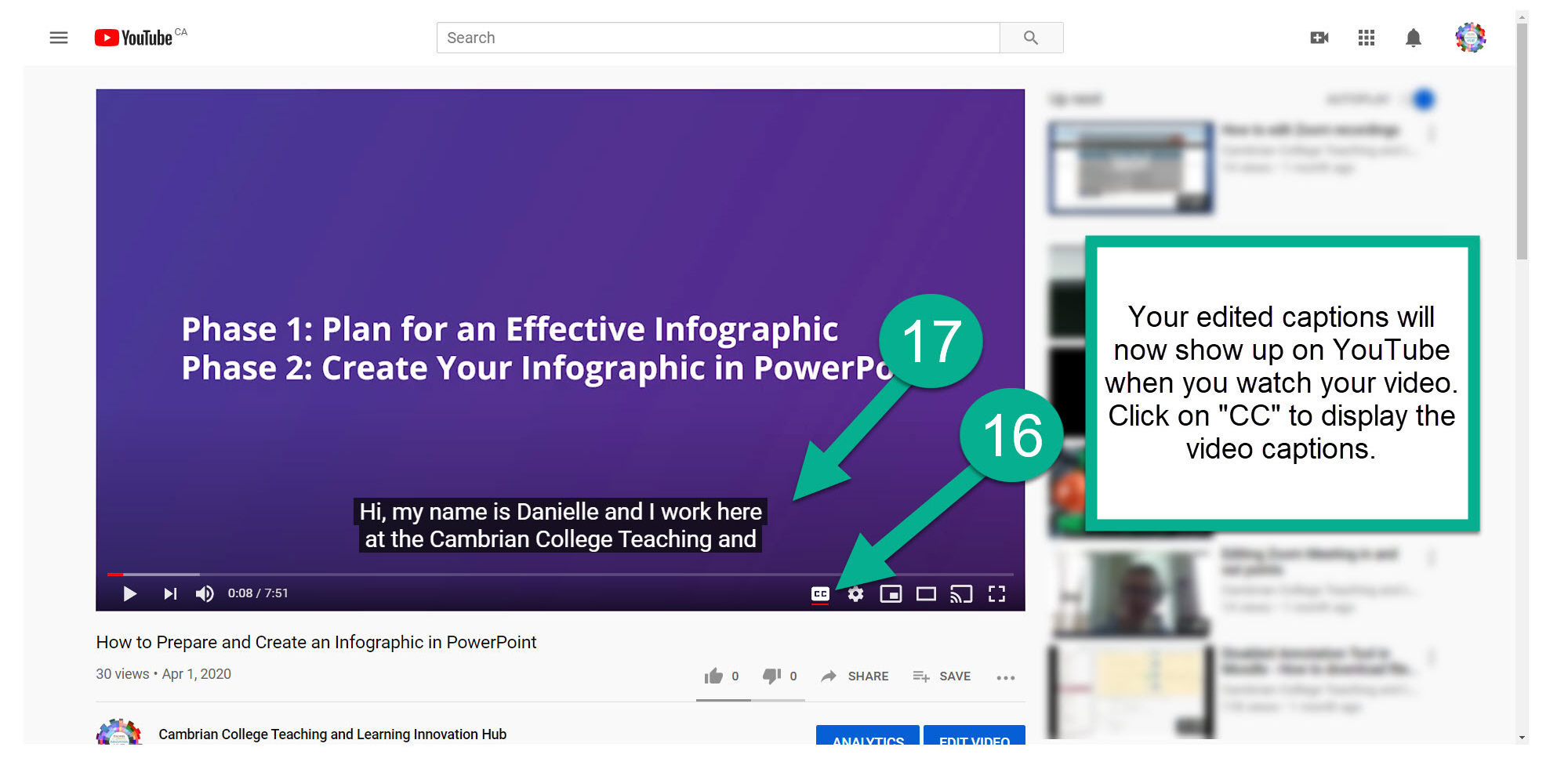This screenshot has height=776, width=1568.
Task: Click SAVE to add to playlist
Action: tap(942, 676)
